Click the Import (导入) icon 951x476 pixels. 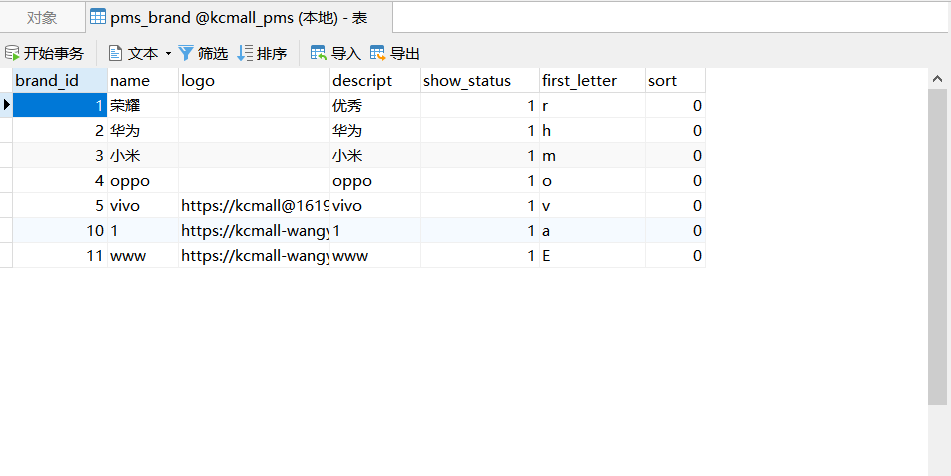point(318,53)
